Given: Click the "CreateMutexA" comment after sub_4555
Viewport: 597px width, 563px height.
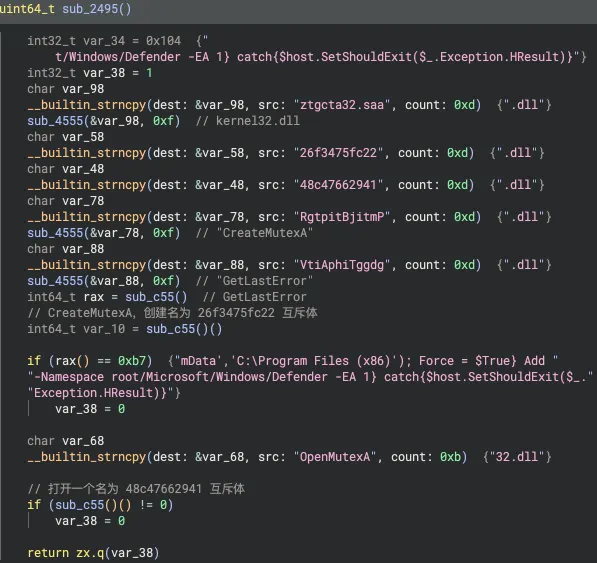Looking at the screenshot, I should [254, 233].
